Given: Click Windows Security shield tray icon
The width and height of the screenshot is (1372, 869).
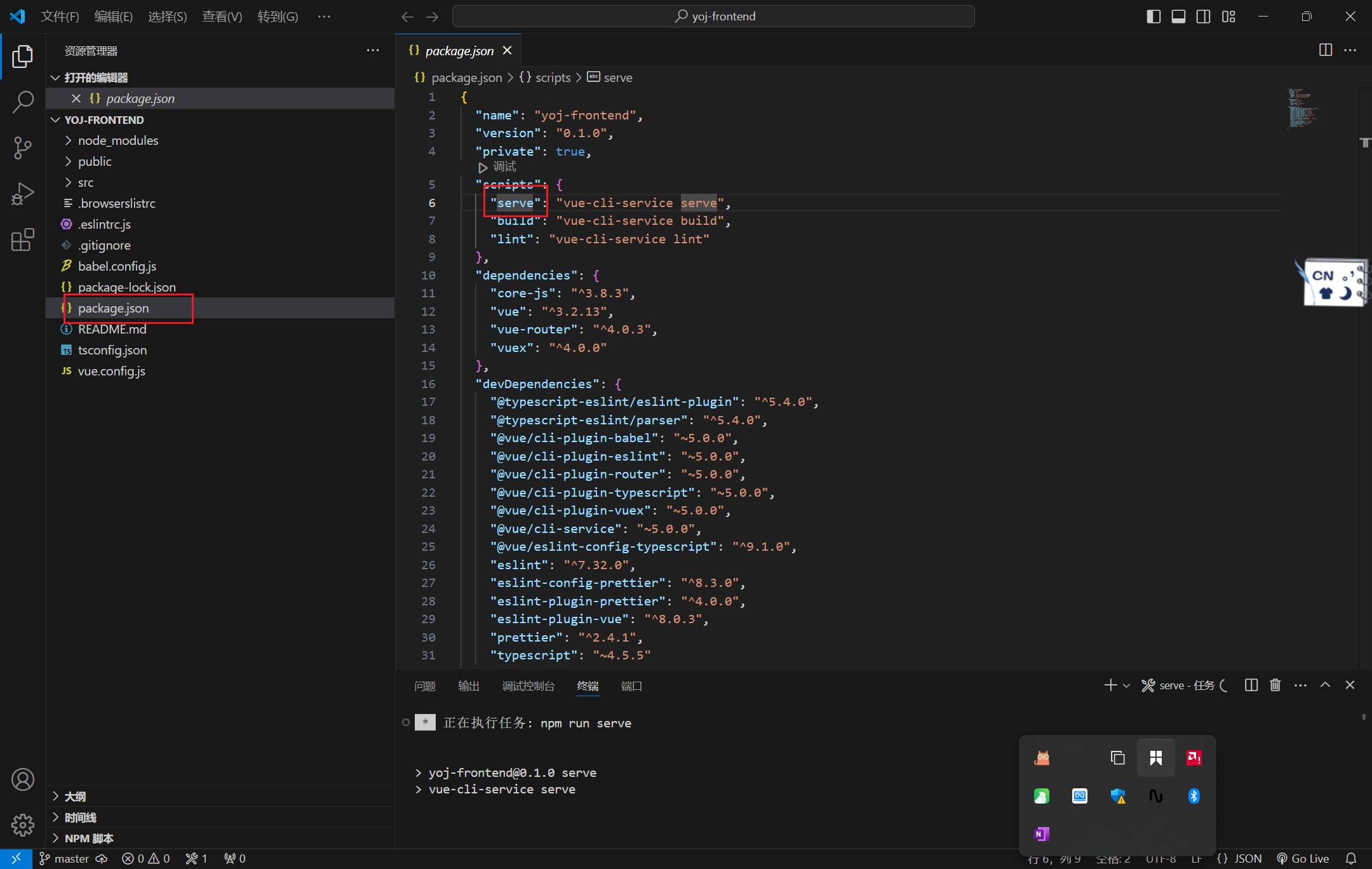Looking at the screenshot, I should [1118, 796].
